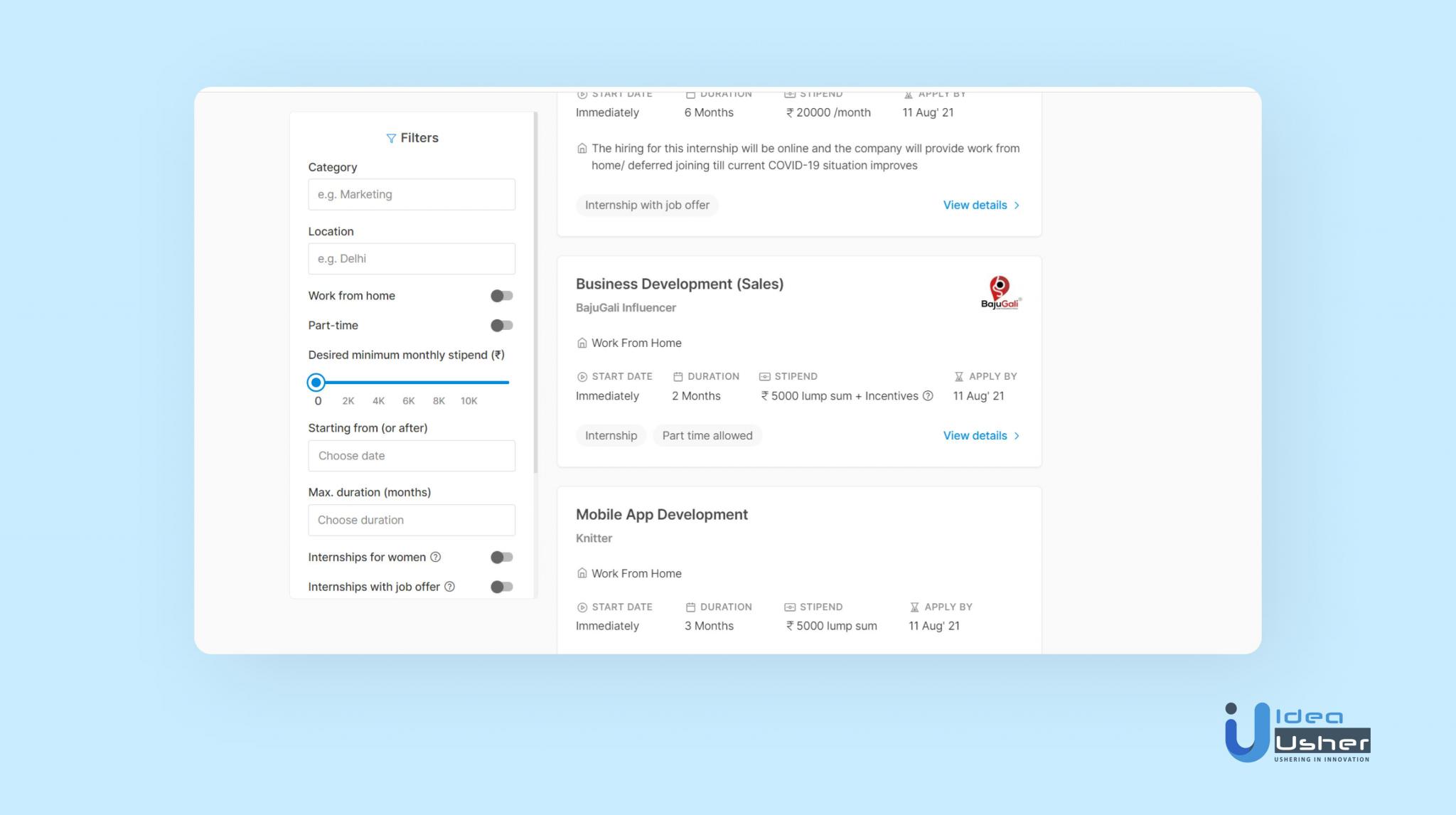
Task: Click hourglass icon in BajuGali Apply By
Action: (x=958, y=376)
